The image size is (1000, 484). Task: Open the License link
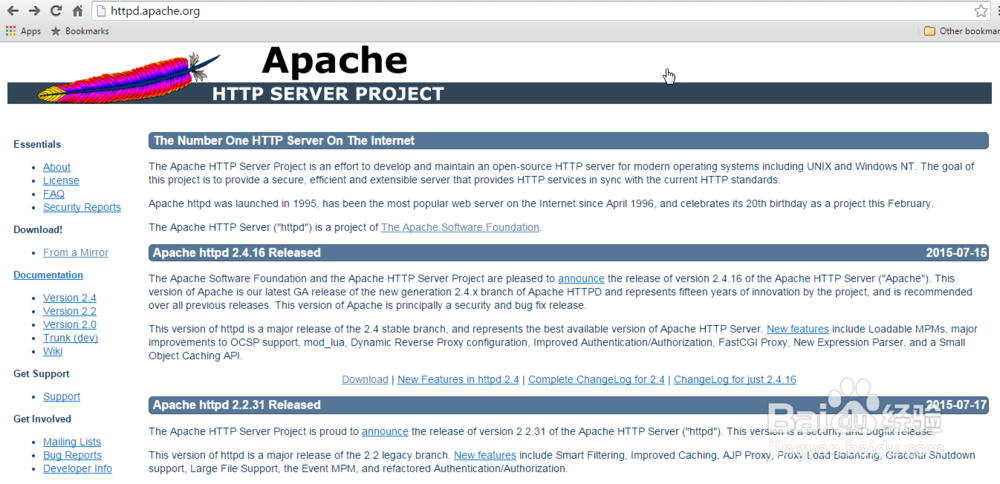pos(61,180)
